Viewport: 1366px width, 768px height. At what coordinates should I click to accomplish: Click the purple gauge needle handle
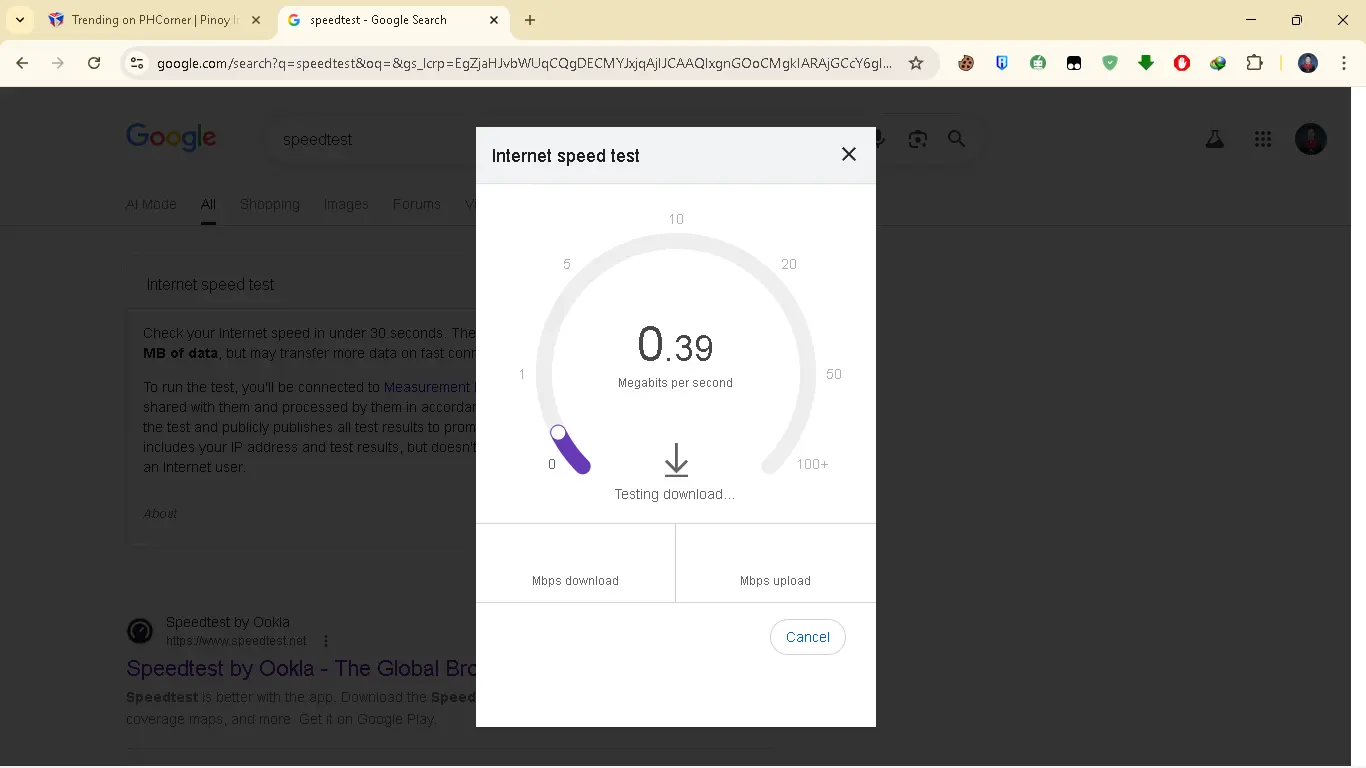[x=559, y=433]
